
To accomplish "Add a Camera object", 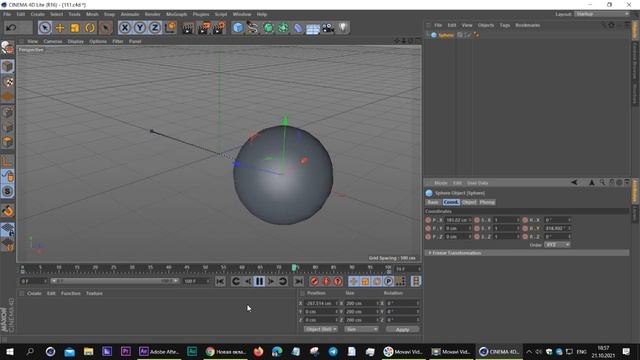I will tap(328, 28).
